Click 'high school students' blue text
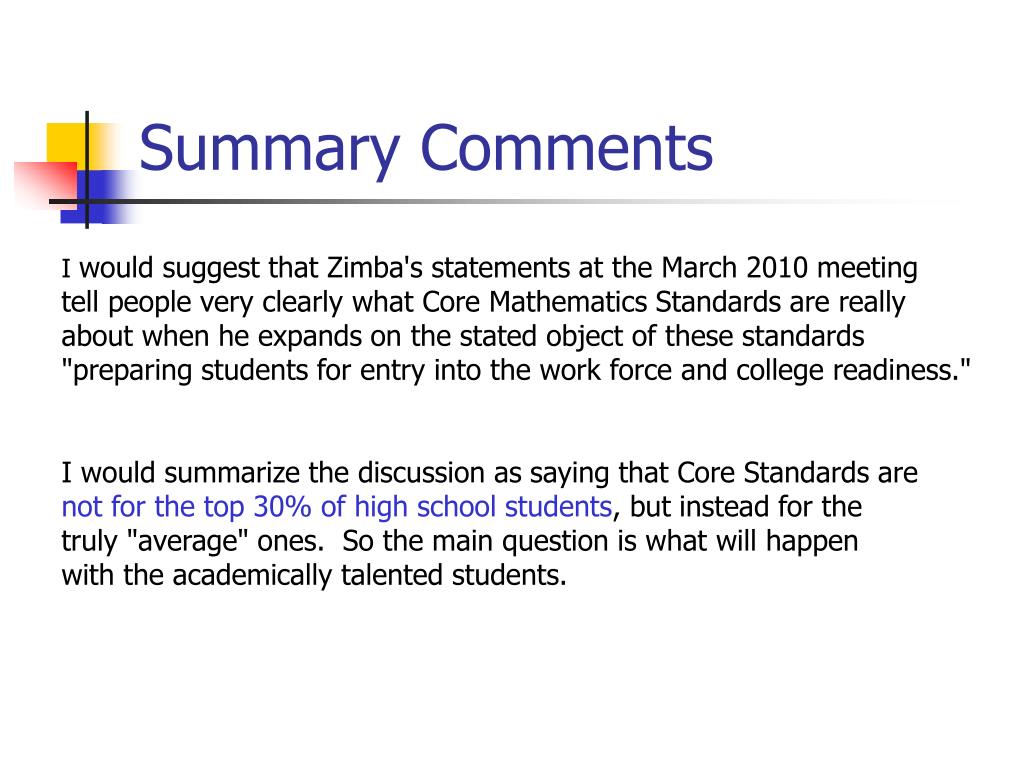The width and height of the screenshot is (1024, 768). tap(483, 507)
